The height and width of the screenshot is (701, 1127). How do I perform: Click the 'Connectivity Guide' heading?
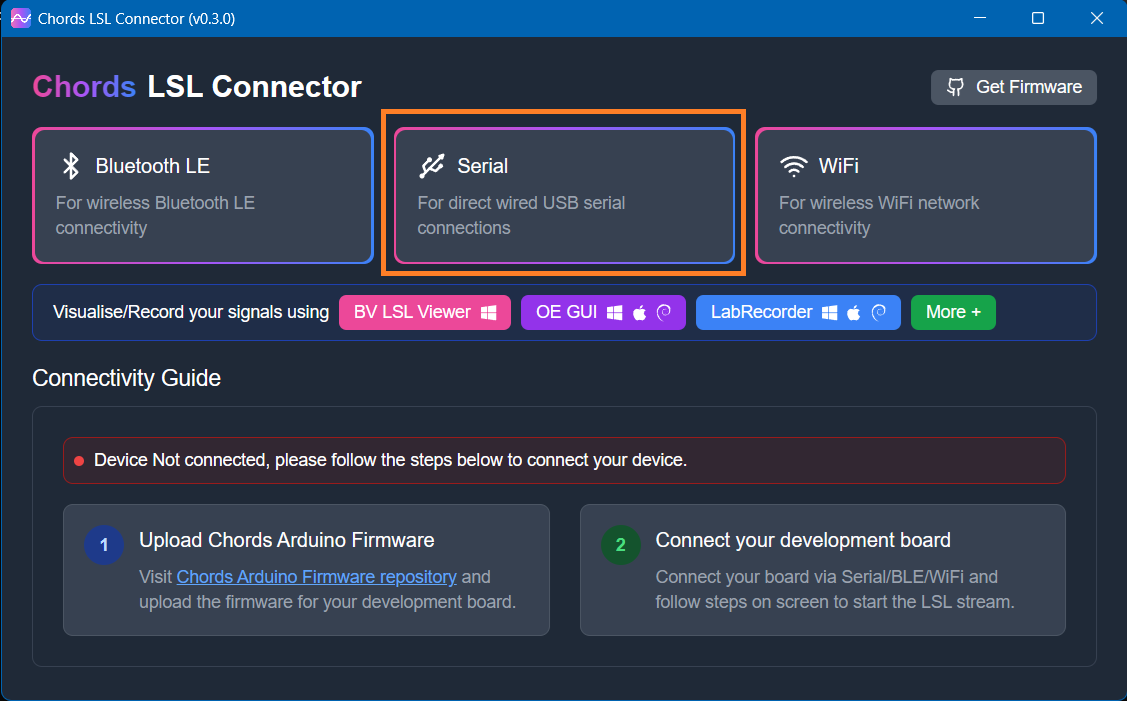click(126, 378)
